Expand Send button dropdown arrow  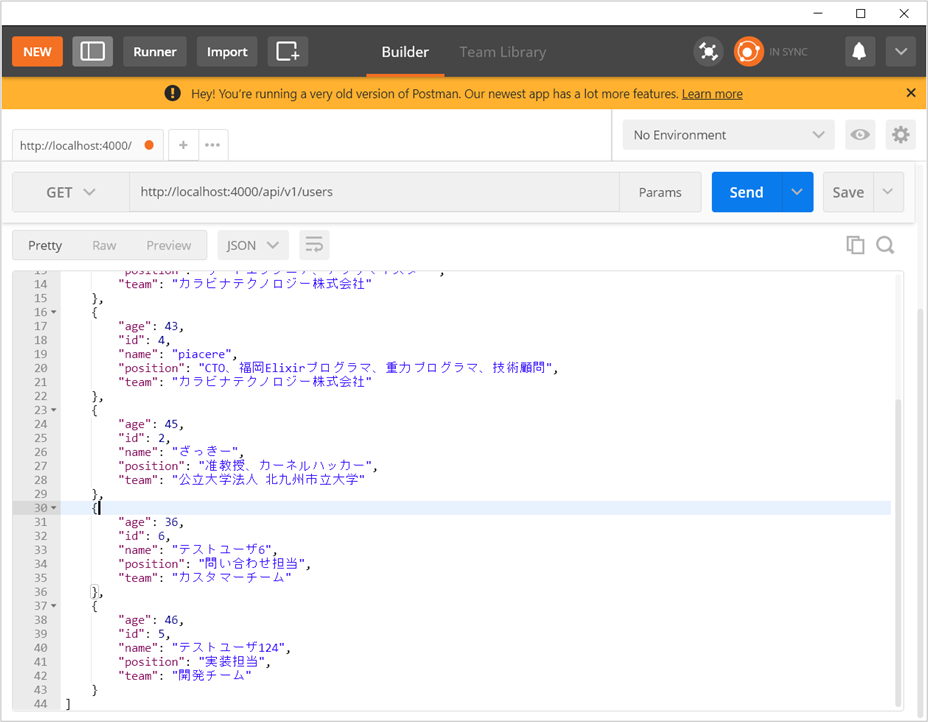pos(797,192)
